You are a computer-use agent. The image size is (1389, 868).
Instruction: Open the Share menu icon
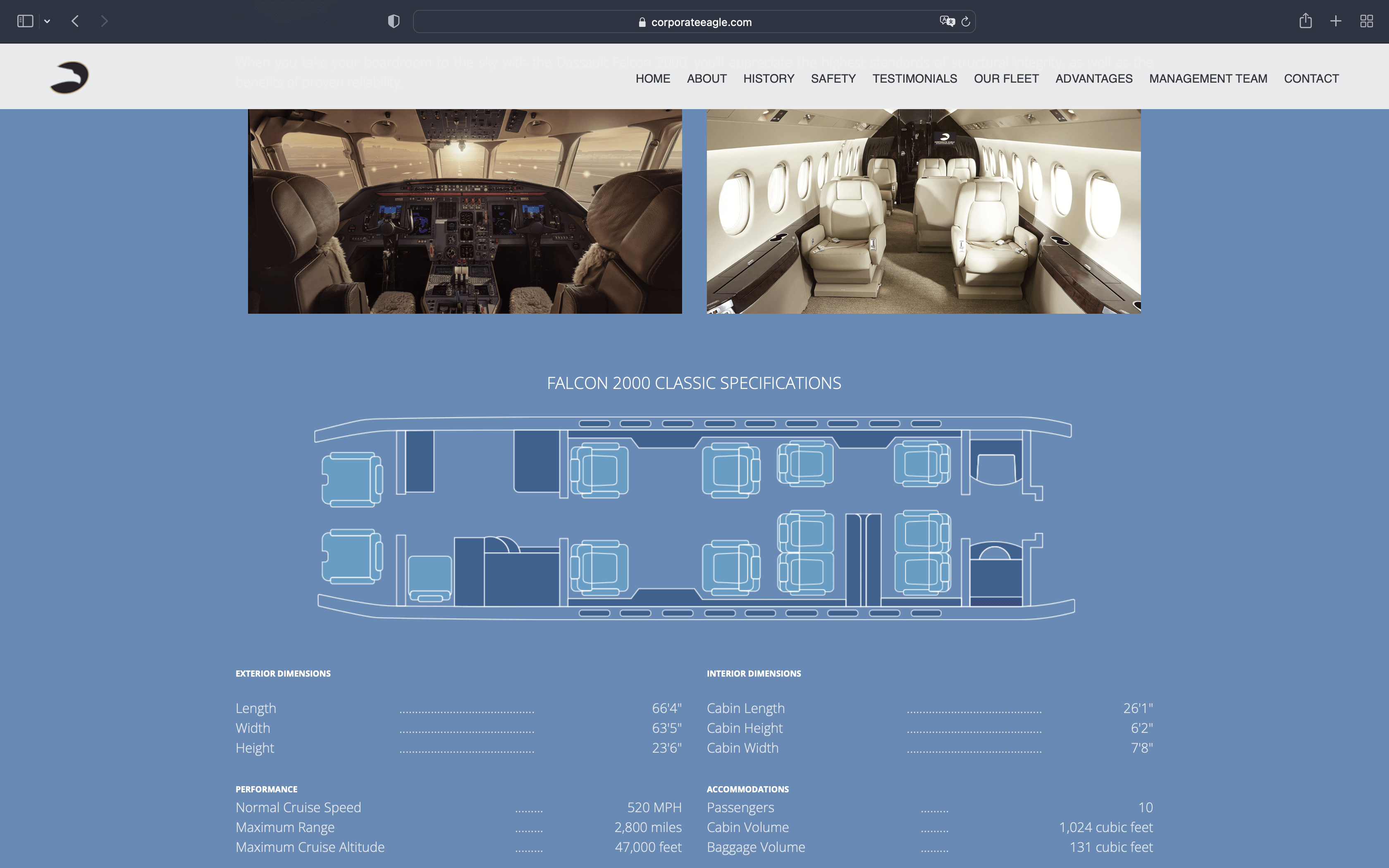(x=1306, y=21)
